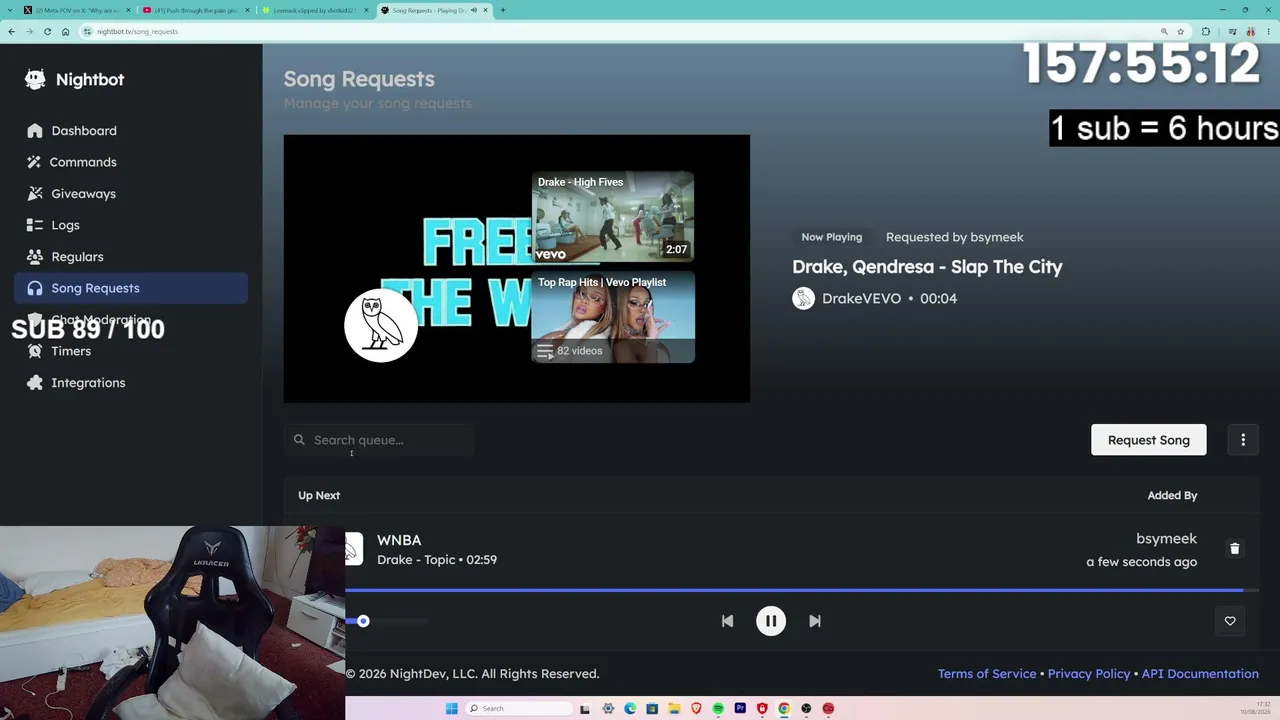This screenshot has height=720, width=1280.
Task: Click the DrakeVEVO channel avatar
Action: [803, 298]
